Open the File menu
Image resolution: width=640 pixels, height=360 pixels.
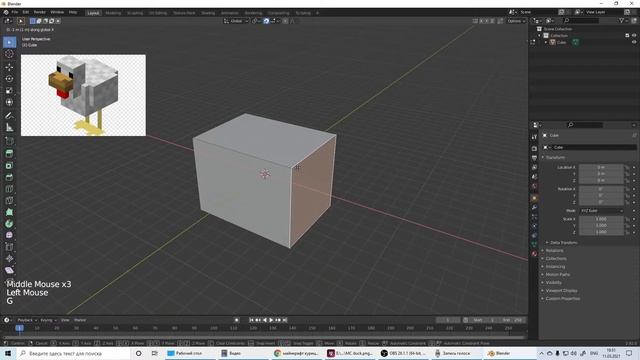(15, 13)
